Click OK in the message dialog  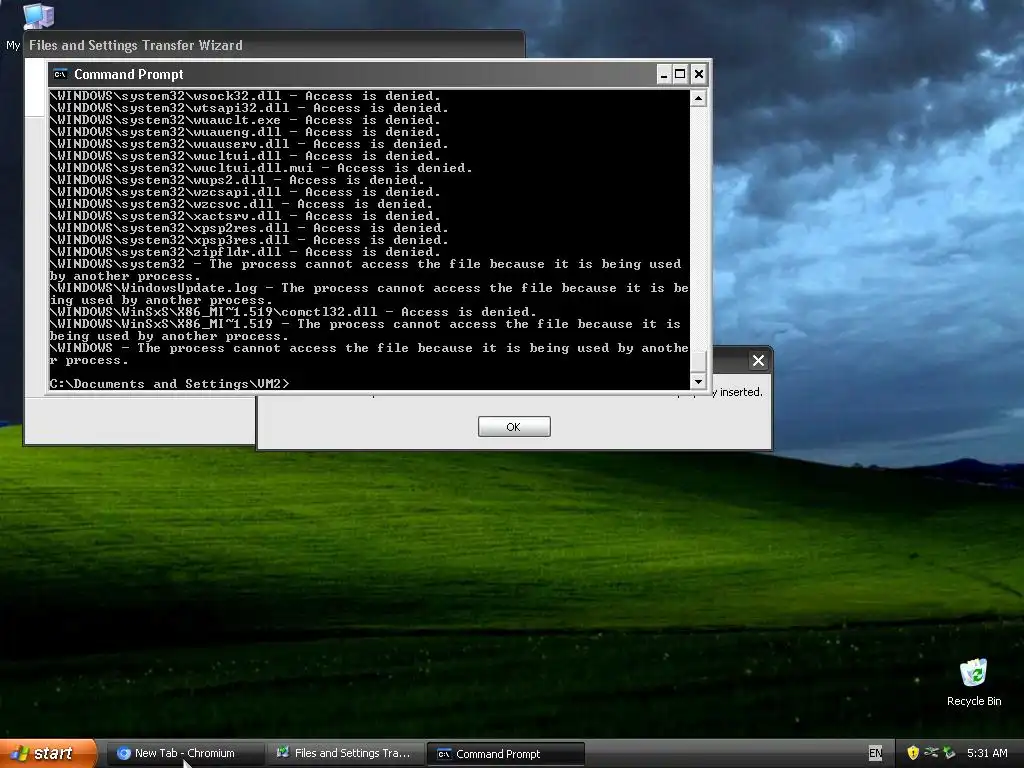pyautogui.click(x=514, y=426)
